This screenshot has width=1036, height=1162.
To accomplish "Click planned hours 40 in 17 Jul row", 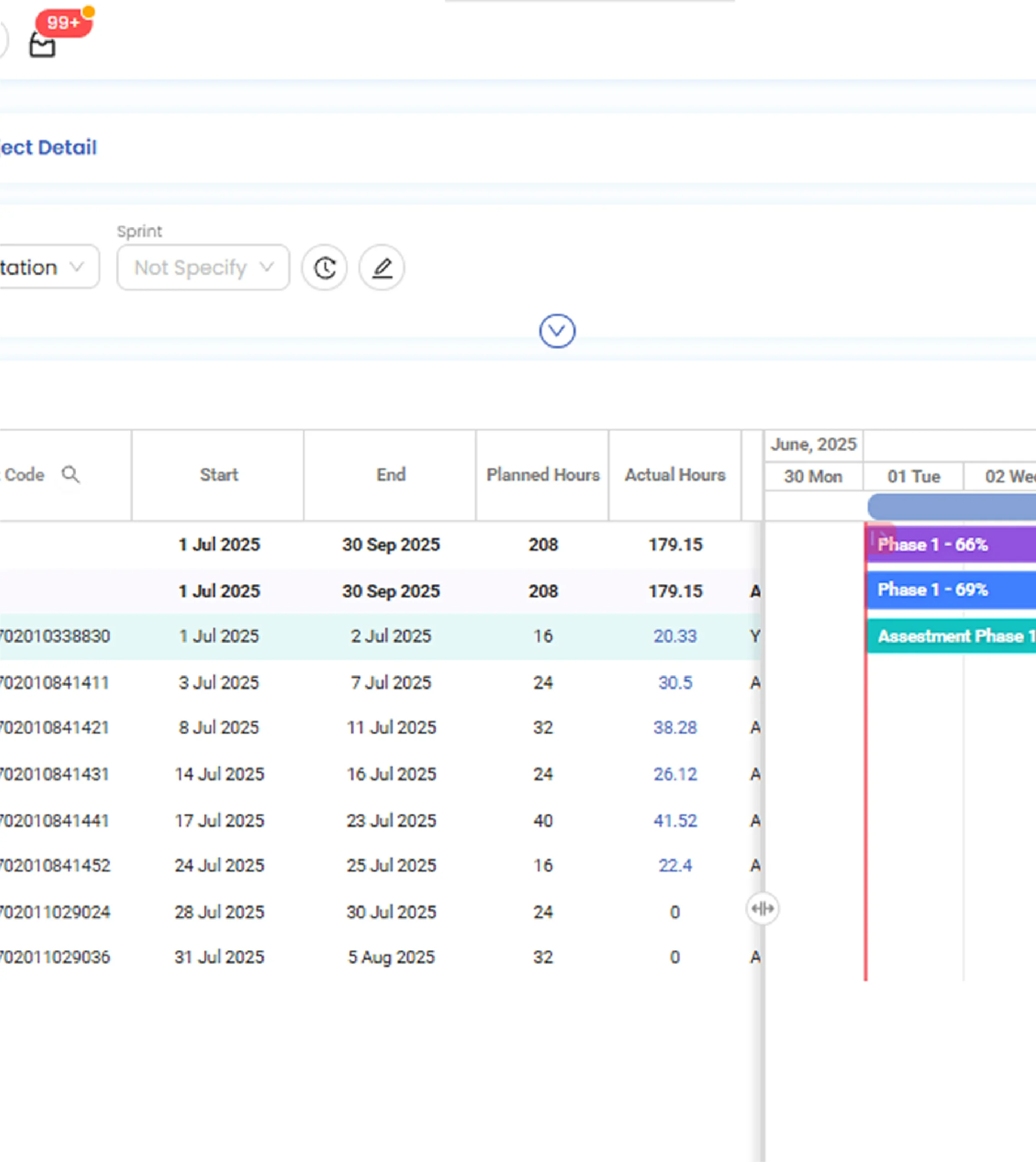I will point(542,820).
